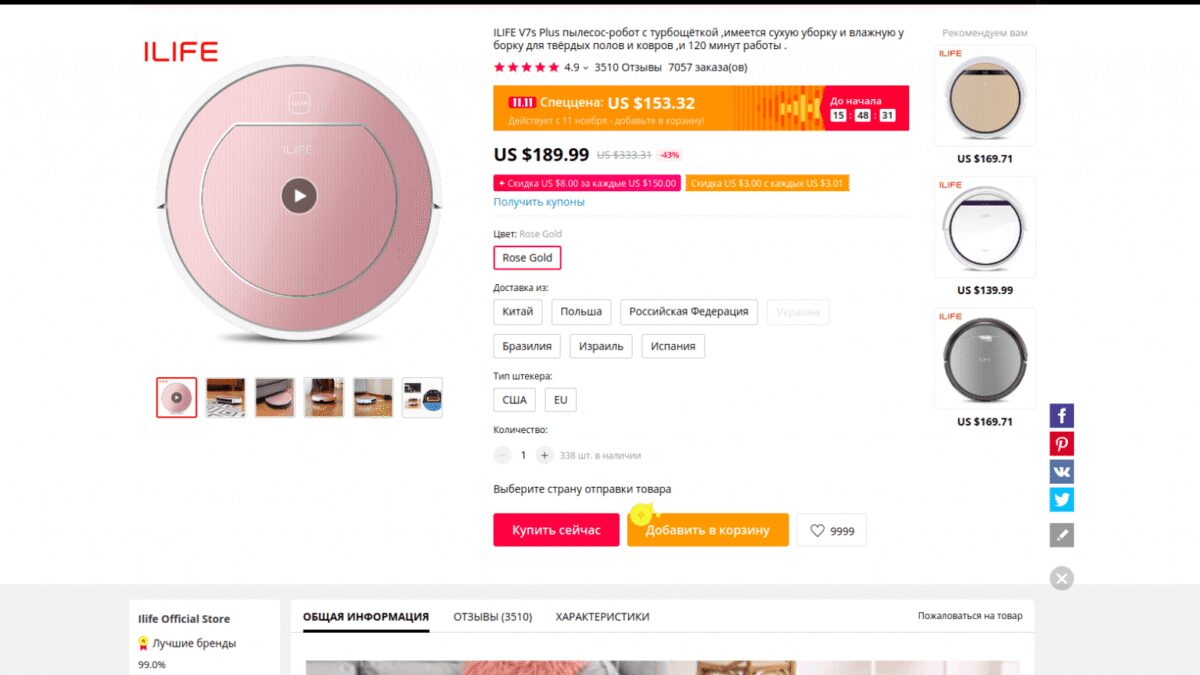Add item to wishlist heart button
This screenshot has height=675, width=1200.
point(832,531)
